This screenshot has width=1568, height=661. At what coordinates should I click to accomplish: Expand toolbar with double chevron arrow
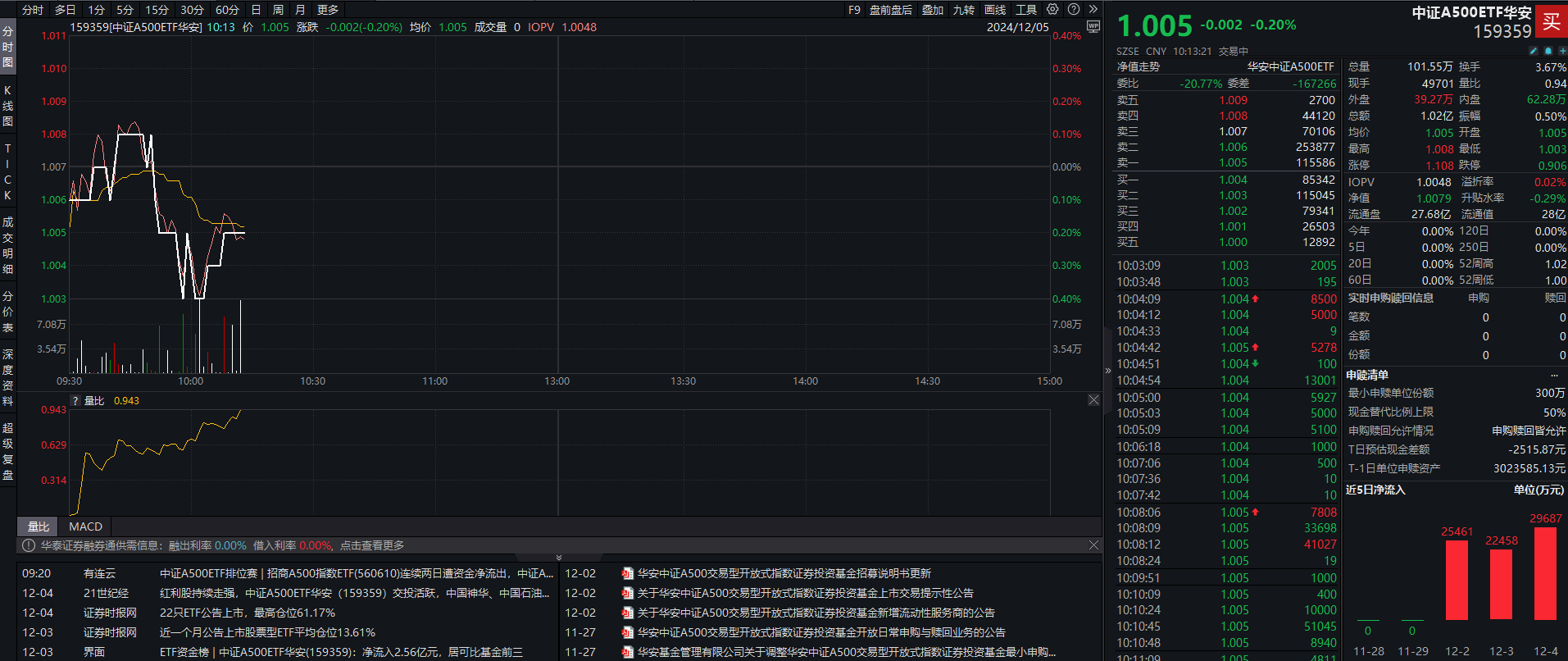[1093, 10]
